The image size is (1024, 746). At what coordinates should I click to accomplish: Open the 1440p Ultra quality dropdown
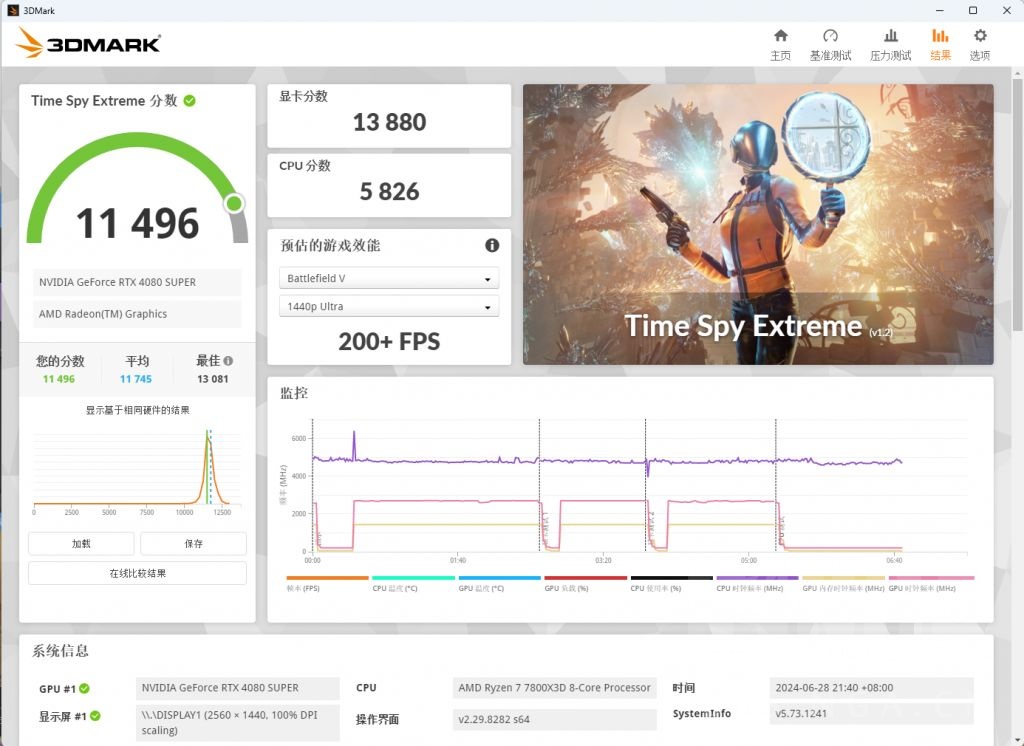coord(389,306)
